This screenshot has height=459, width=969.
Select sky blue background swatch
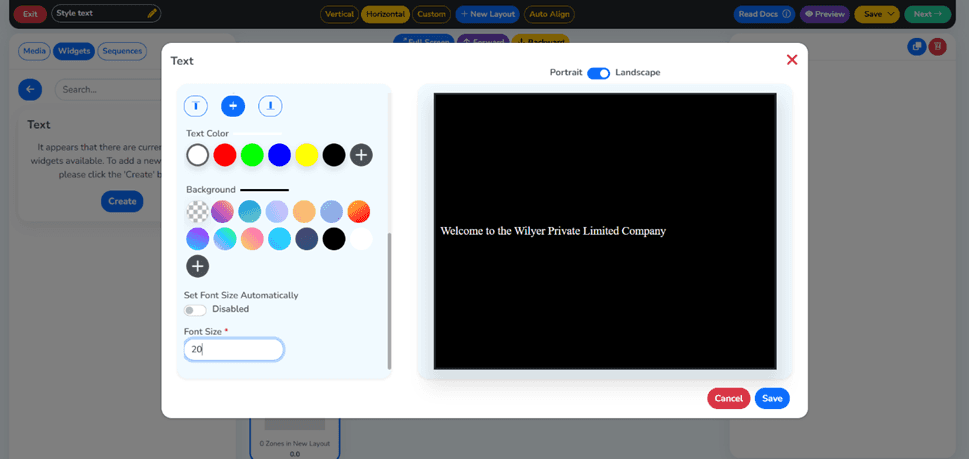279,239
